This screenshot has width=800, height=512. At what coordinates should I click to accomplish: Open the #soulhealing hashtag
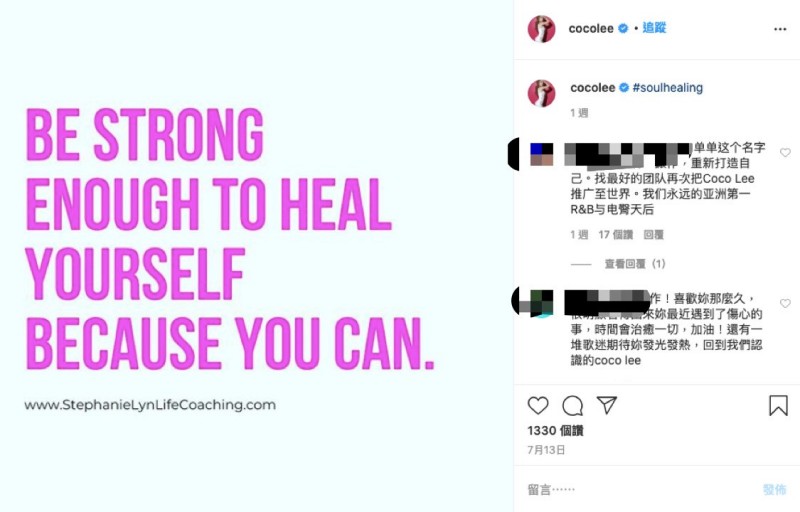click(x=667, y=88)
